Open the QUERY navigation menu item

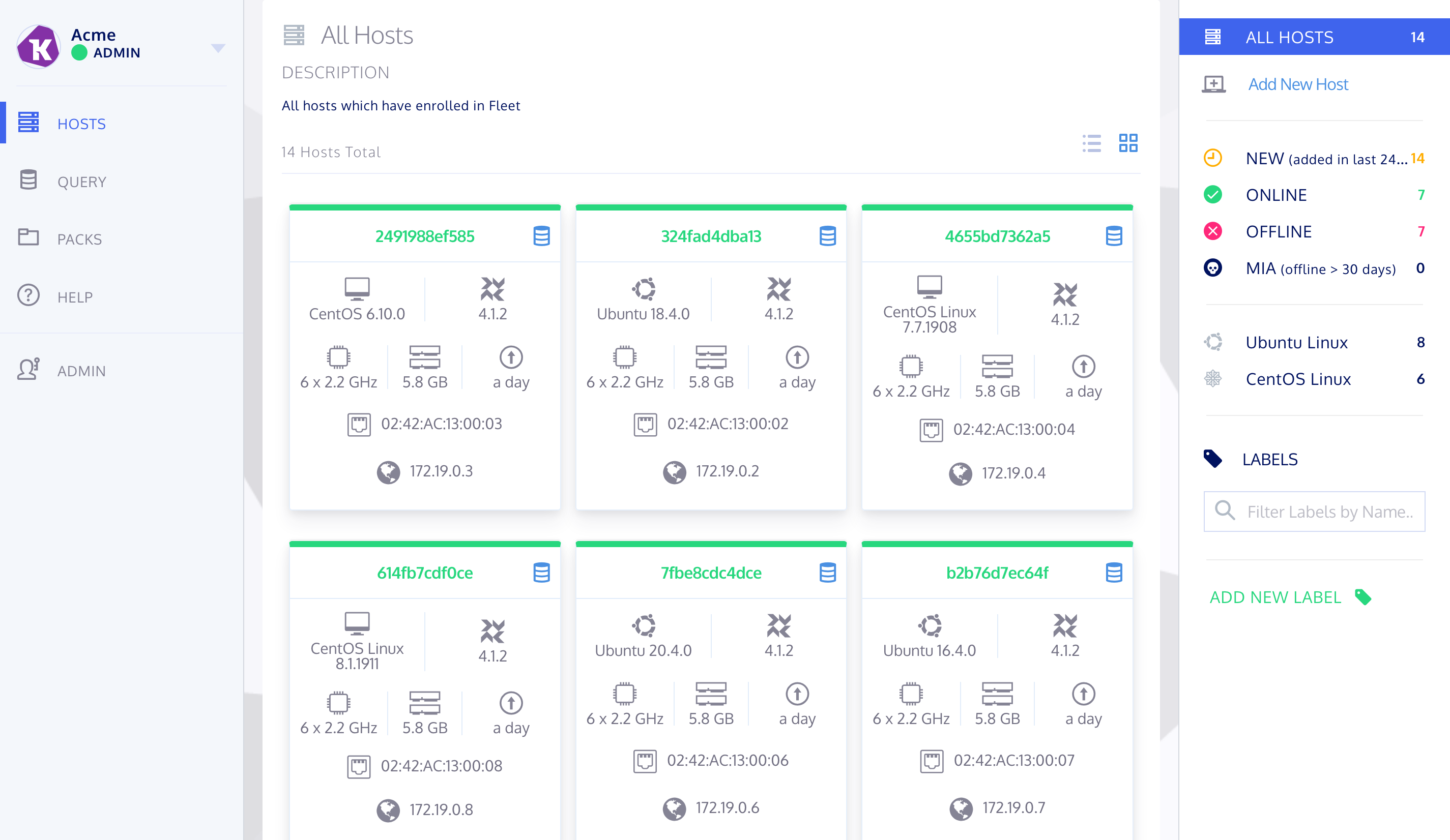(x=82, y=181)
